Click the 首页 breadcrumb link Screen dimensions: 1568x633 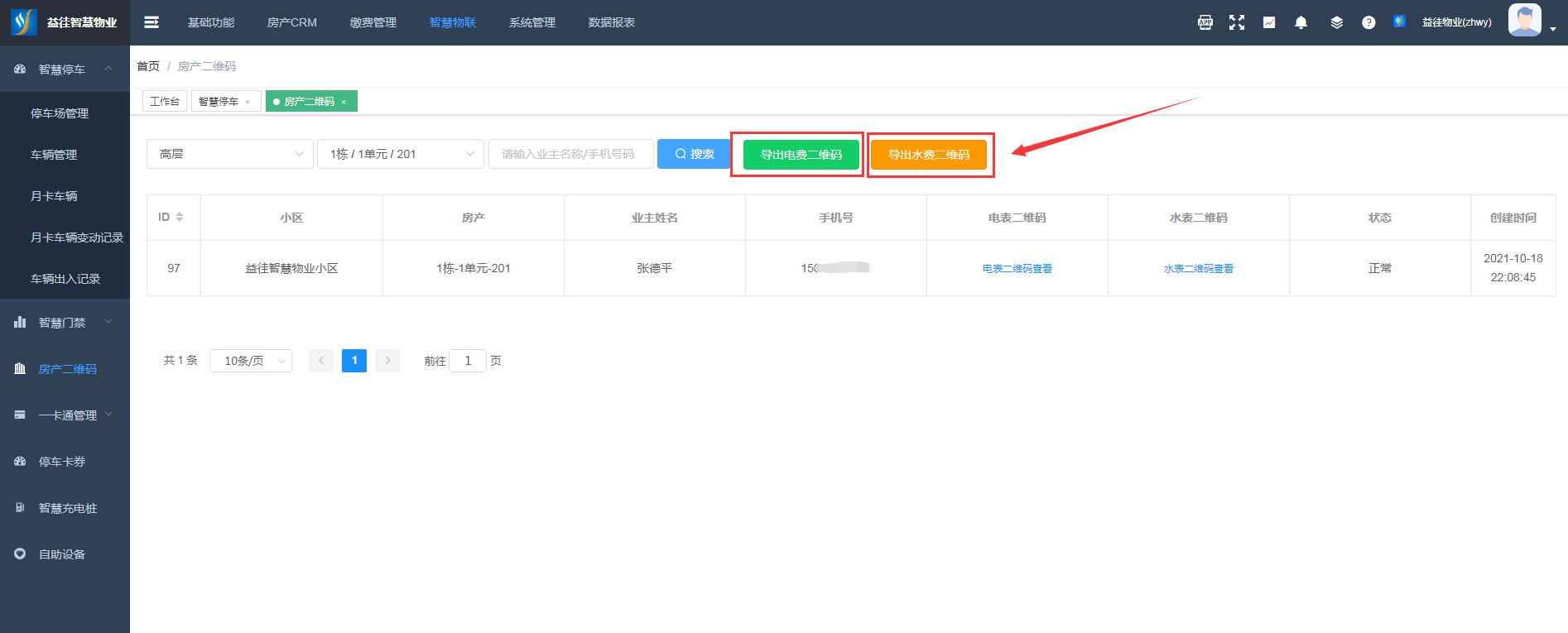click(x=148, y=66)
